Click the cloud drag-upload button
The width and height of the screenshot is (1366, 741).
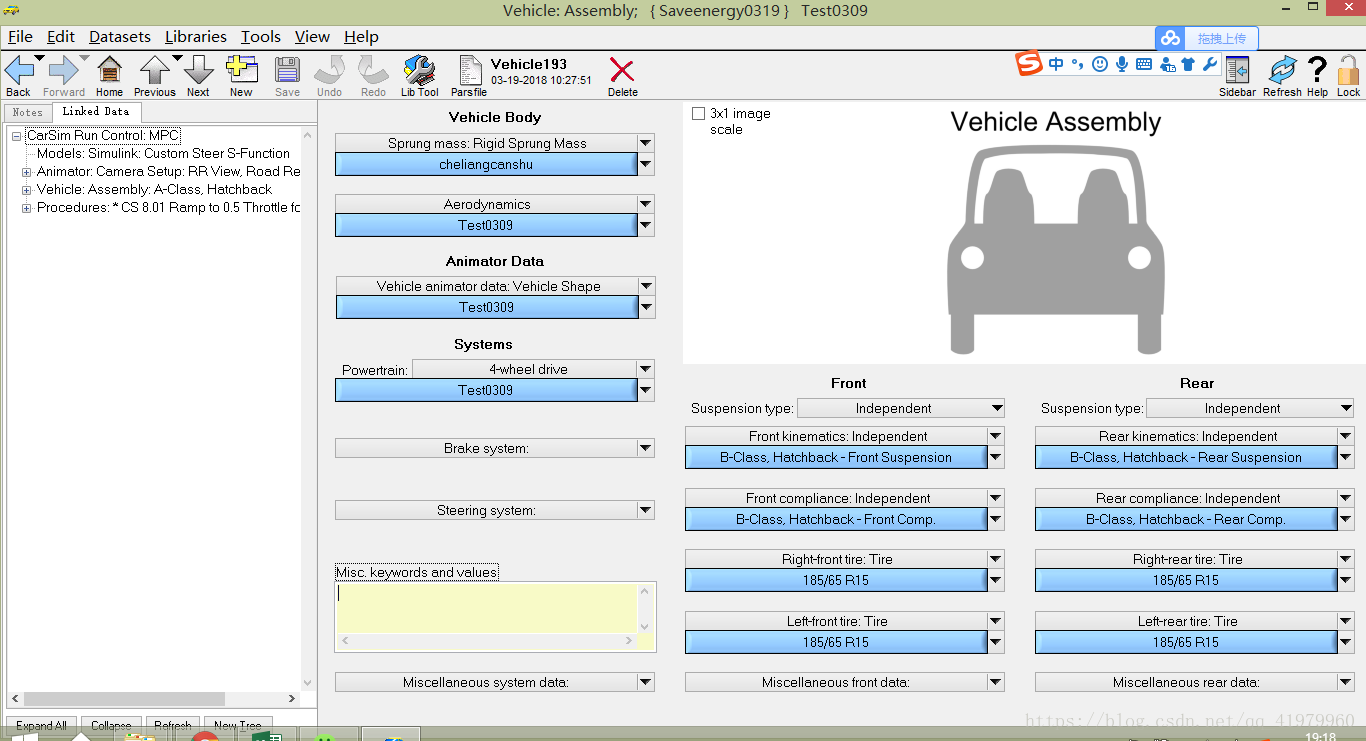click(1206, 38)
